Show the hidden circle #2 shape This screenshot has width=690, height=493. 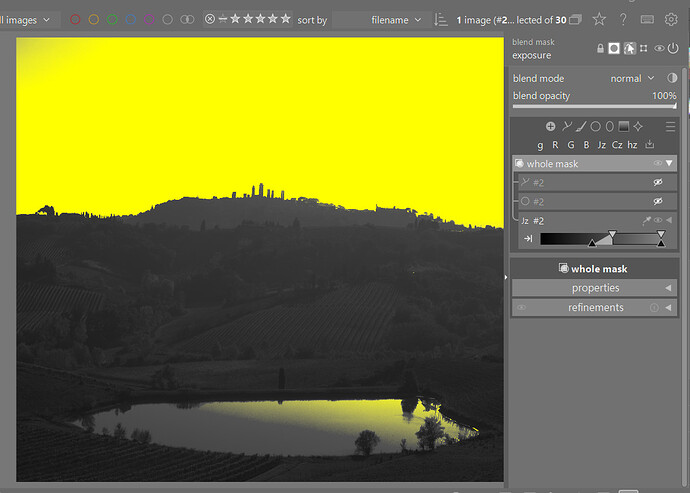658,201
